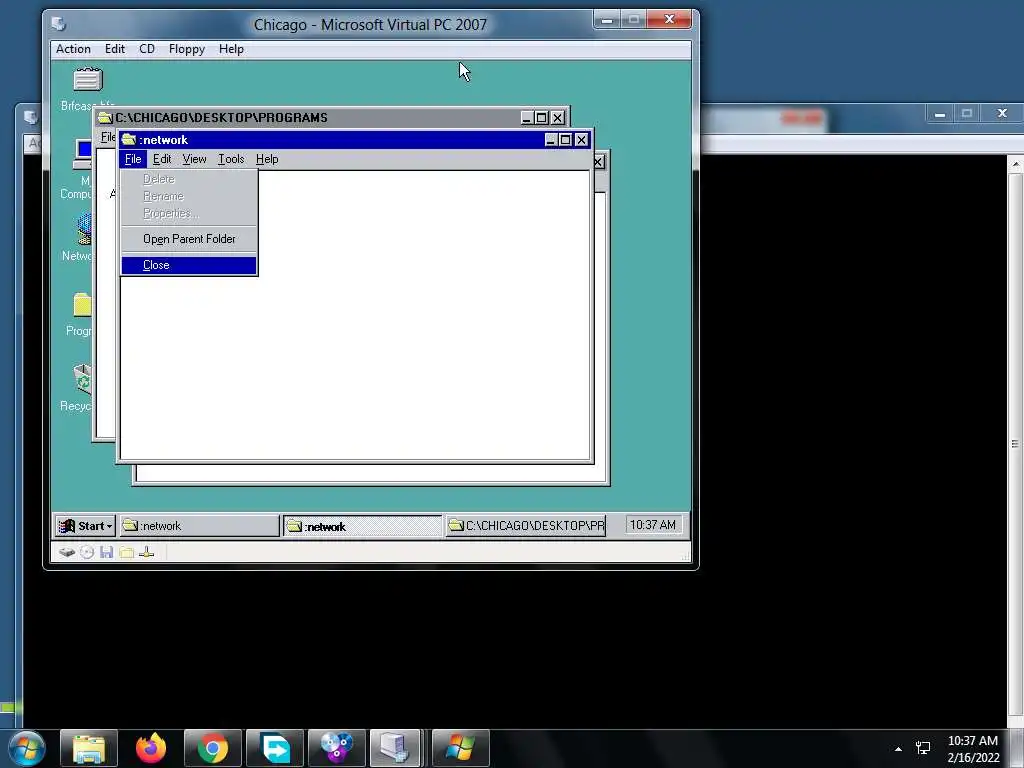Click the Virtual PC icon in the Chicago title bar
The height and width of the screenshot is (768, 1024).
pyautogui.click(x=59, y=24)
